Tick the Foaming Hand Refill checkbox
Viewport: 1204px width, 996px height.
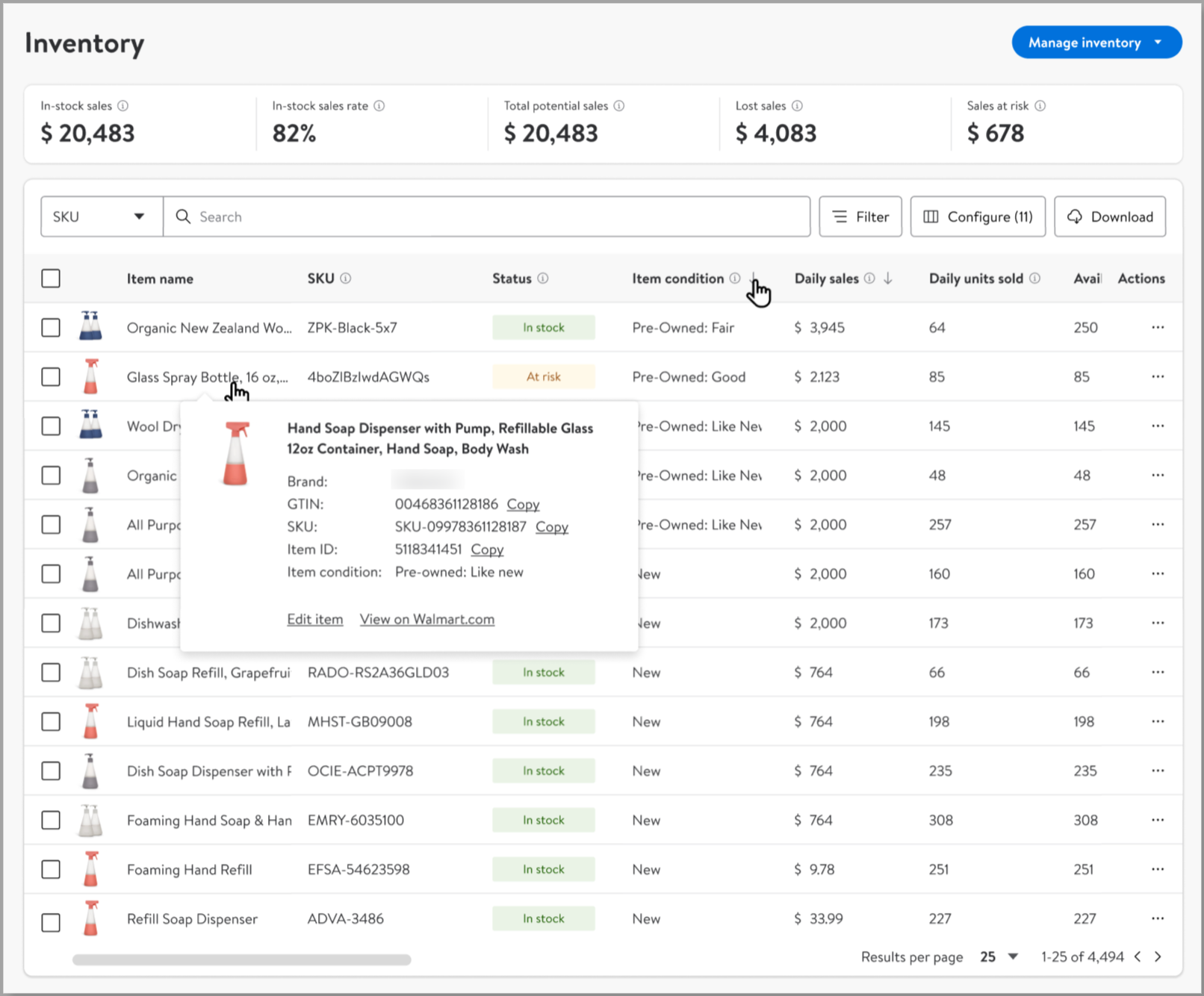pyautogui.click(x=51, y=869)
